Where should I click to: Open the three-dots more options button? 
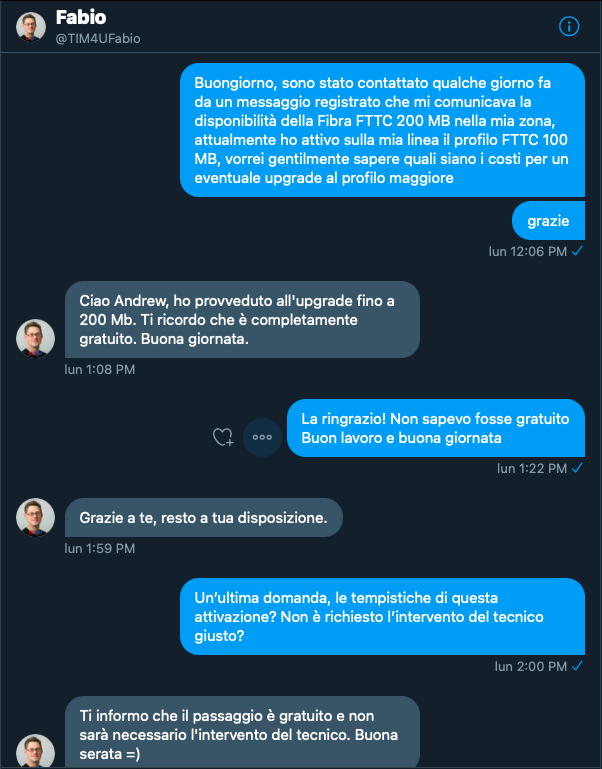tap(262, 437)
